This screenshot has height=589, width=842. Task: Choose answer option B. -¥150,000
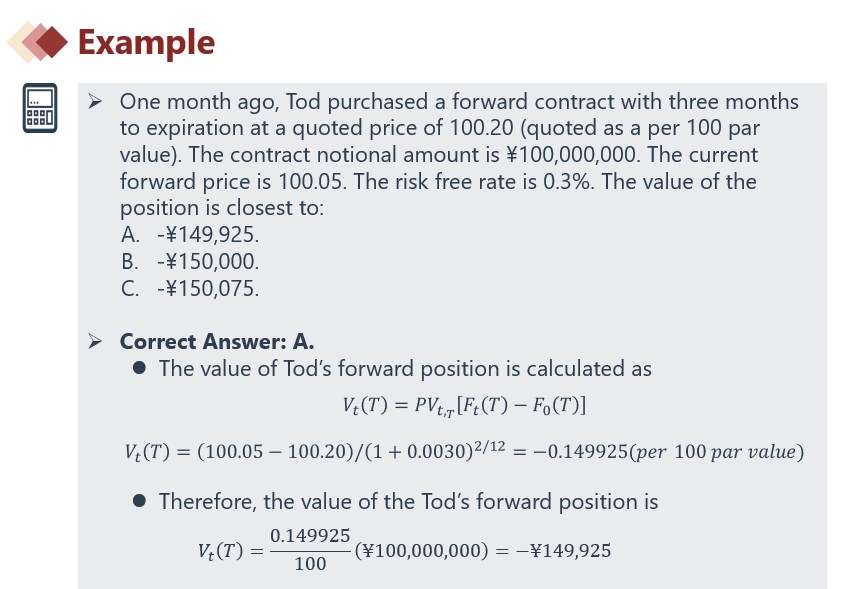(189, 263)
